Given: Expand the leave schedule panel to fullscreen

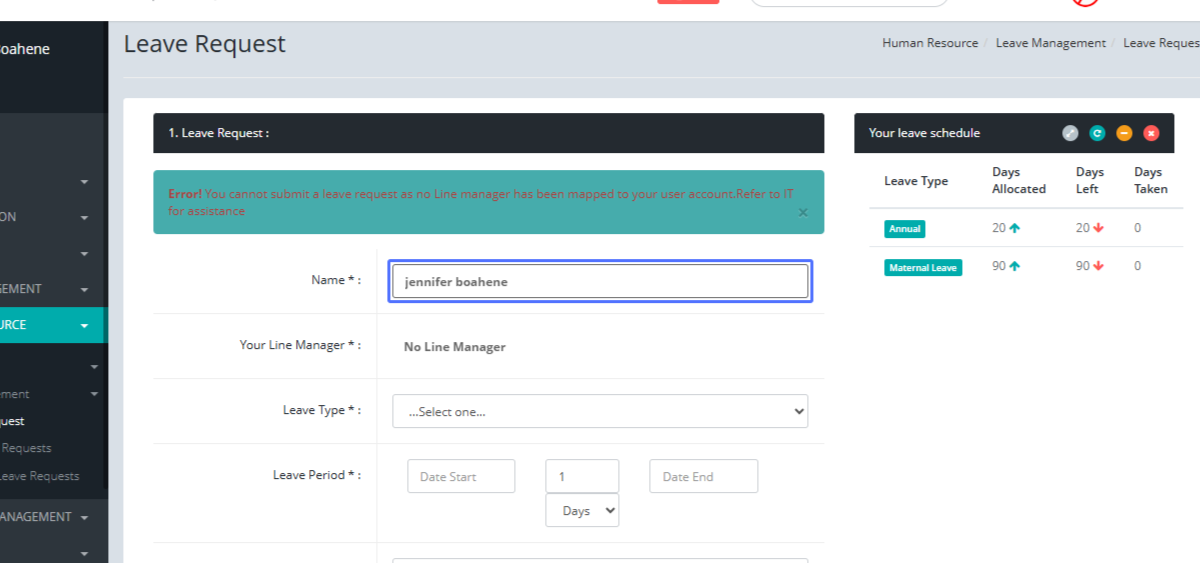Looking at the screenshot, I should pyautogui.click(x=1070, y=133).
